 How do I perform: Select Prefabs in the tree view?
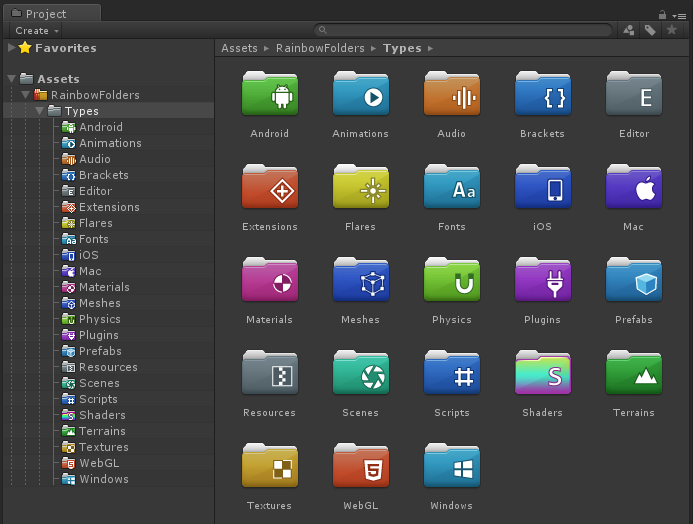click(100, 351)
